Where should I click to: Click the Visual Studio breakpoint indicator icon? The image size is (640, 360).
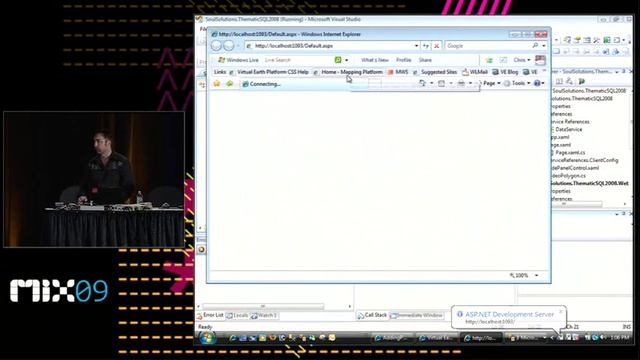click(201, 249)
